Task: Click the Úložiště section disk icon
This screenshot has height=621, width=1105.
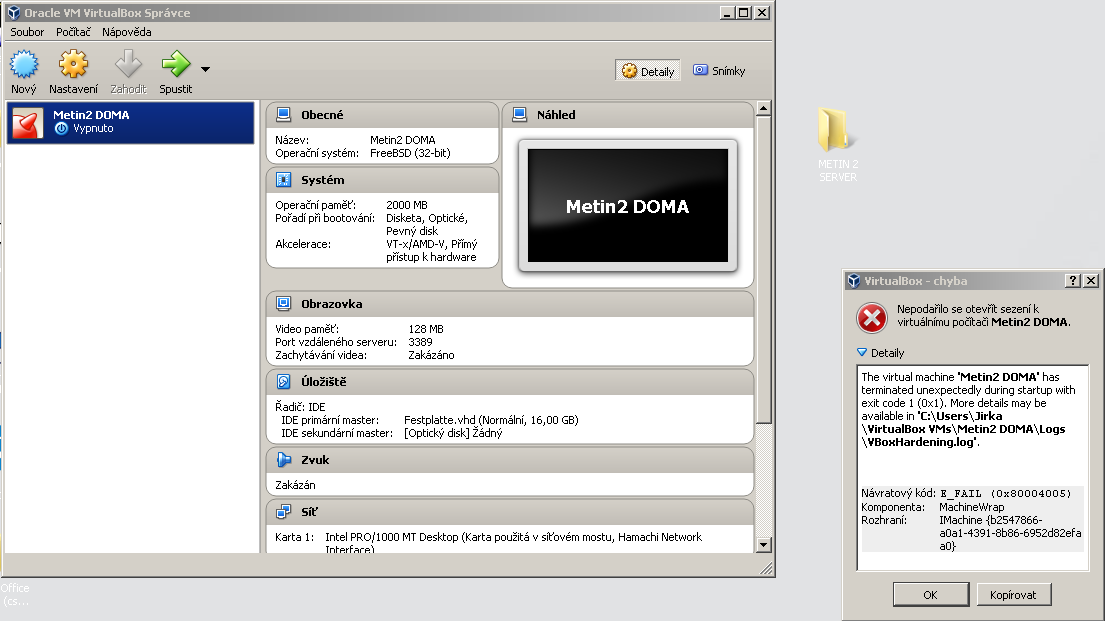Action: point(283,381)
